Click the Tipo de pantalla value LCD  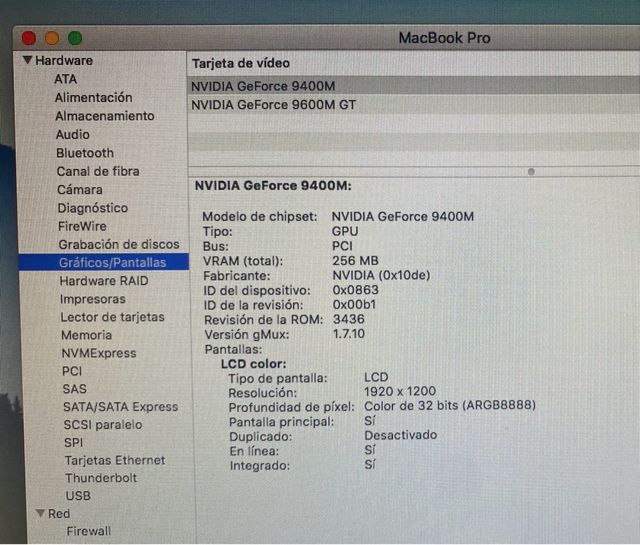(x=376, y=377)
